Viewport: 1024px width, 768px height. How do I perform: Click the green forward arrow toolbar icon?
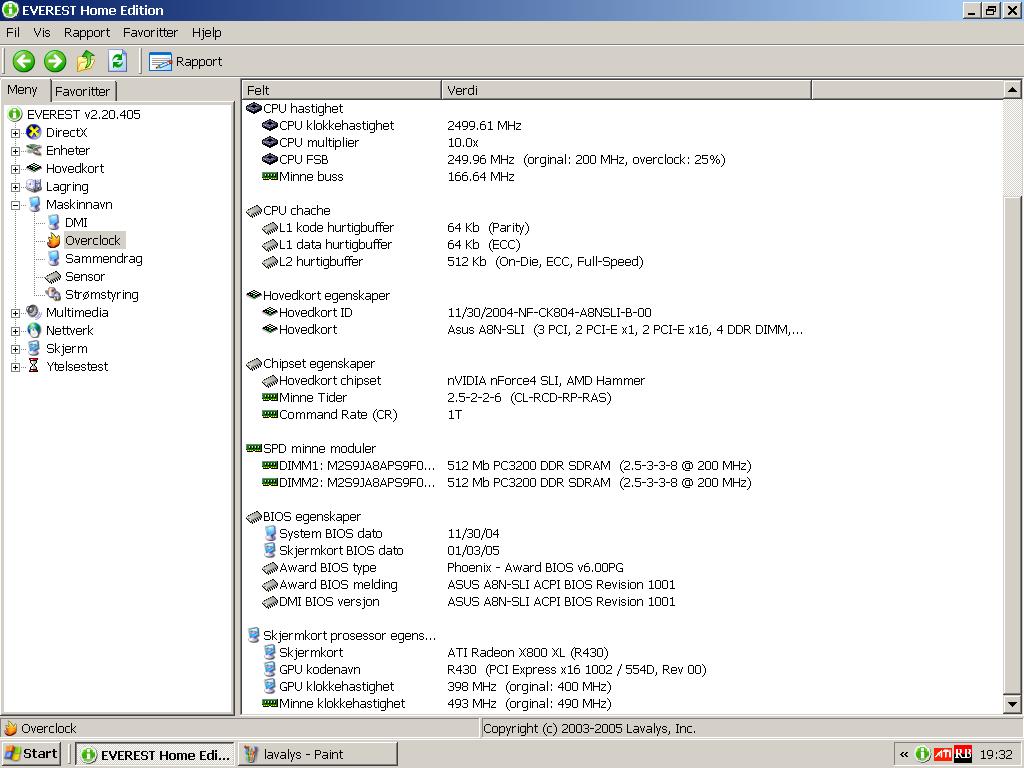[54, 61]
